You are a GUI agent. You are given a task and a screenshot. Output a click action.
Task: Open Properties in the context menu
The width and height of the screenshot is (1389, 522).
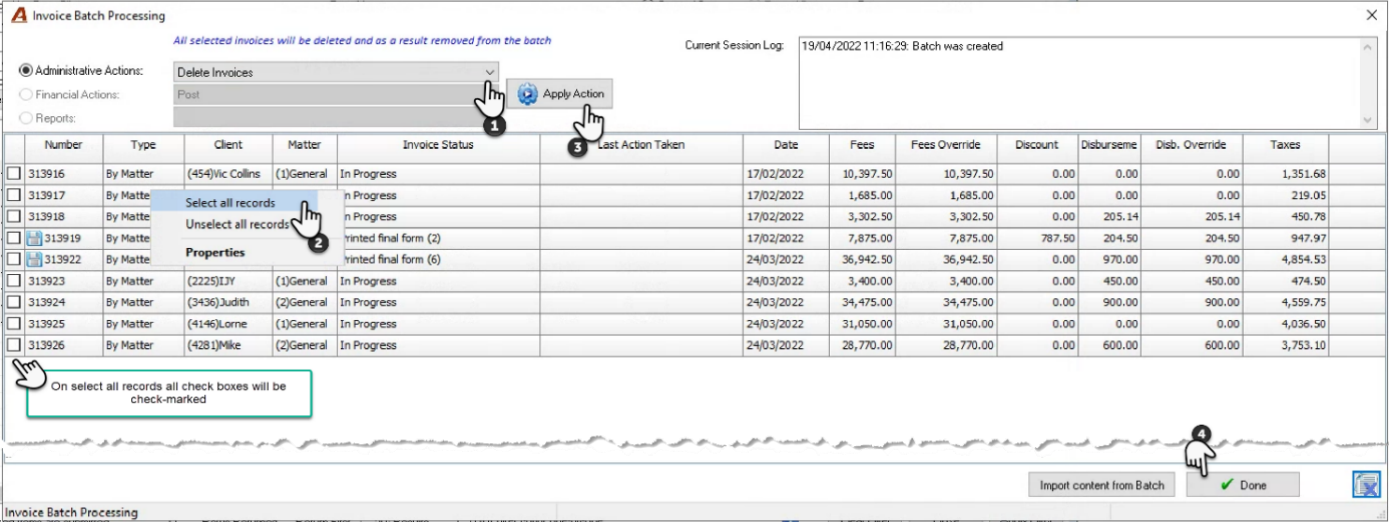pyautogui.click(x=215, y=253)
